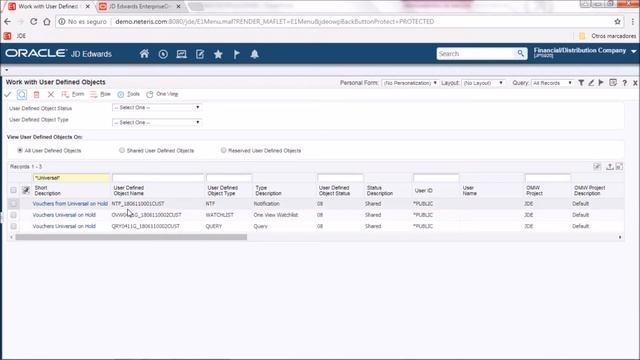Click the grid row selector edit icon
The height and width of the screenshot is (360, 640).
point(26,190)
